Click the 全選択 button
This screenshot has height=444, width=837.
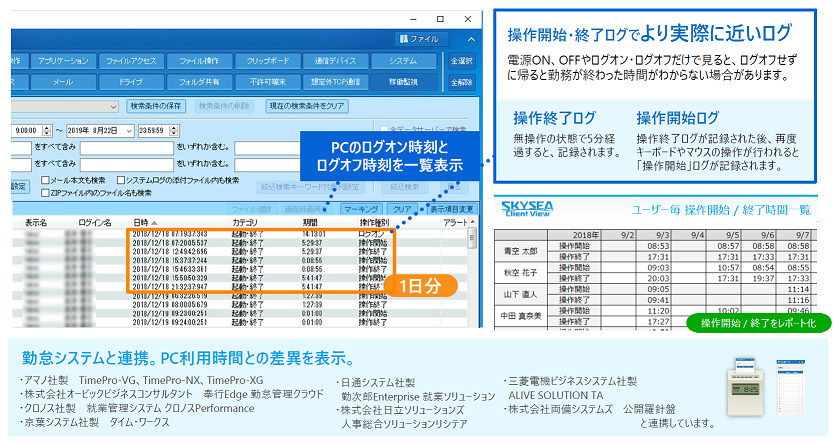[462, 61]
